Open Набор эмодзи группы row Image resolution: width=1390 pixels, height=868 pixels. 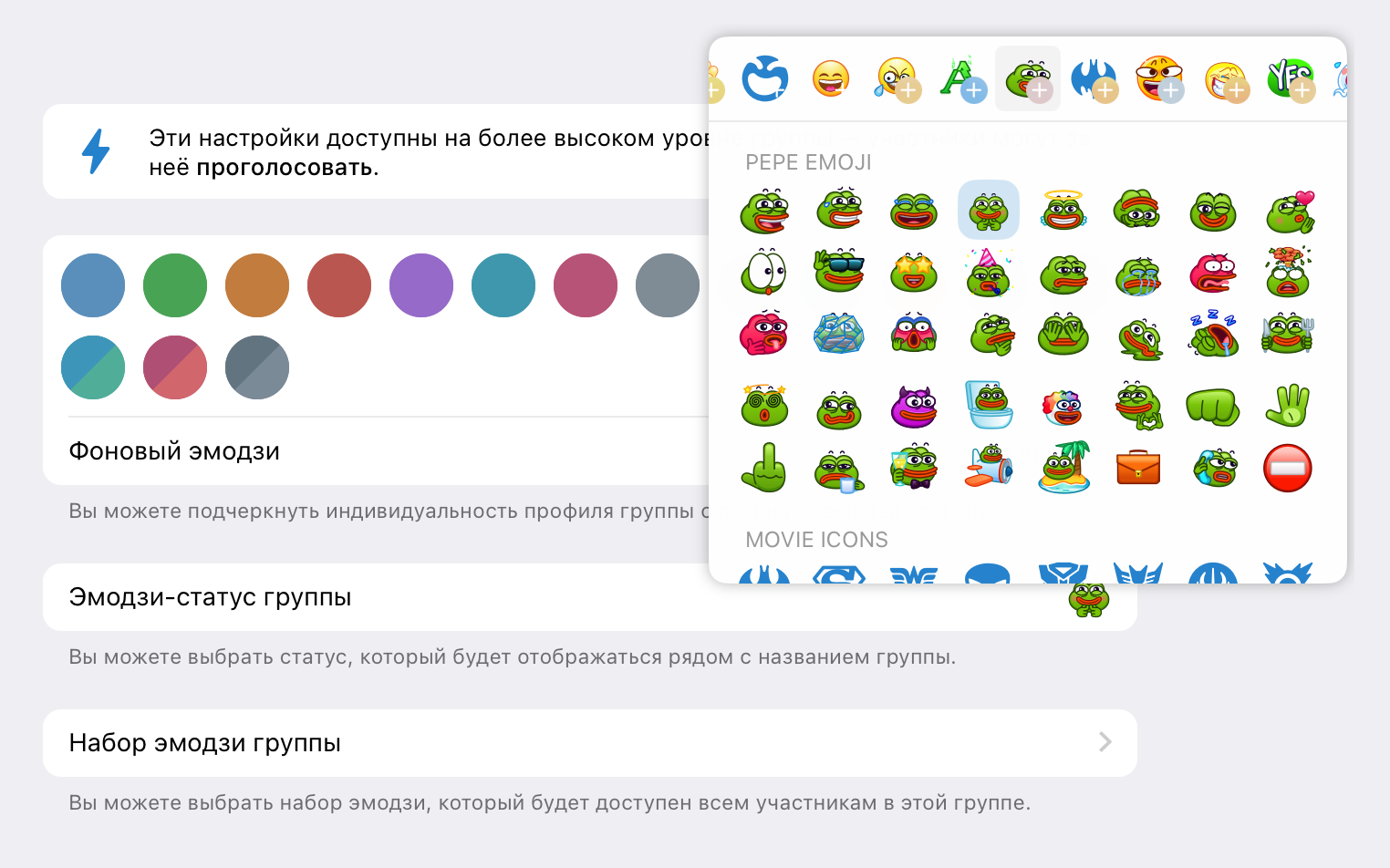[590, 743]
